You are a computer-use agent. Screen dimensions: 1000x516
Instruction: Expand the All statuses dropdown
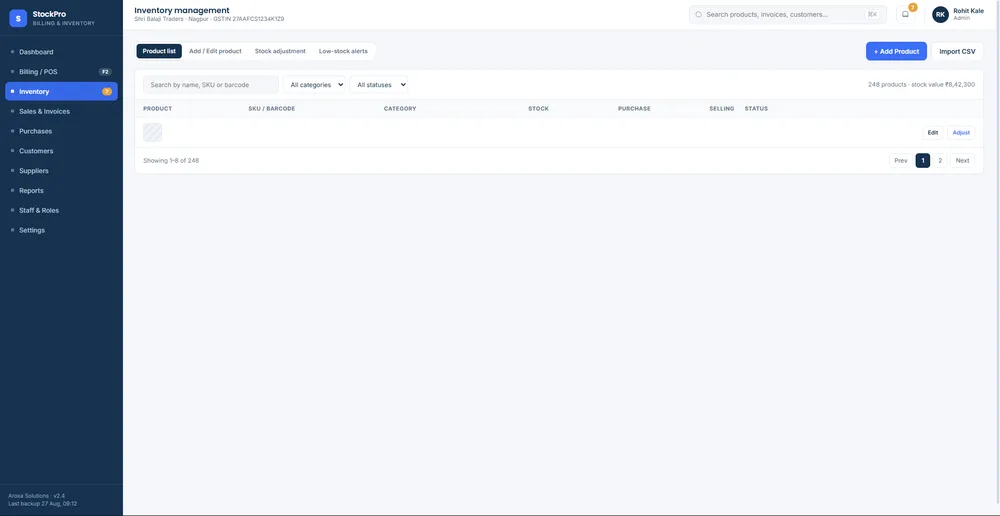tap(379, 84)
